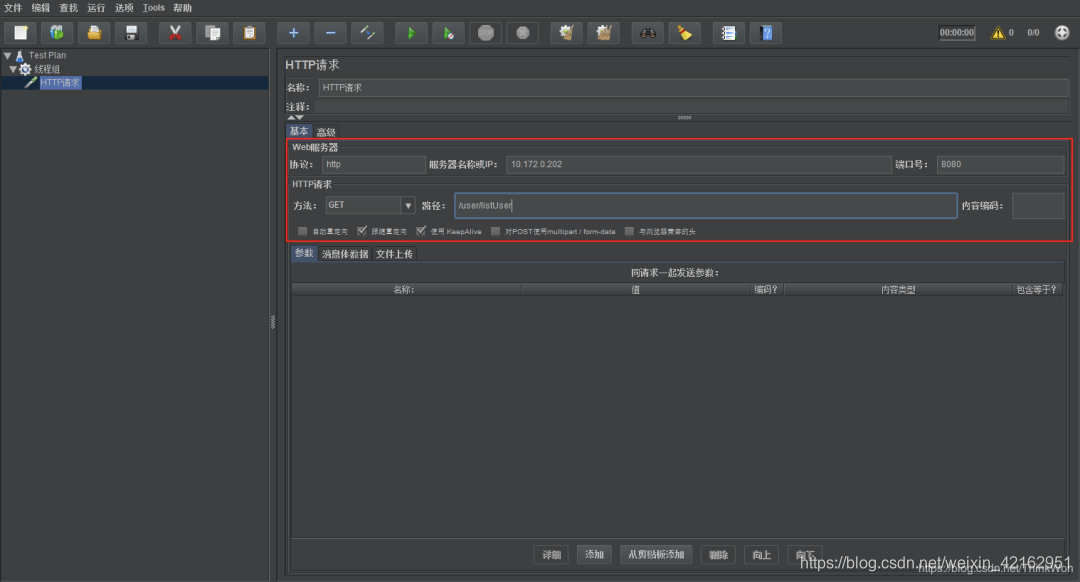This screenshot has width=1080, height=582.
Task: Click the Open file folder icon
Action: coord(94,32)
